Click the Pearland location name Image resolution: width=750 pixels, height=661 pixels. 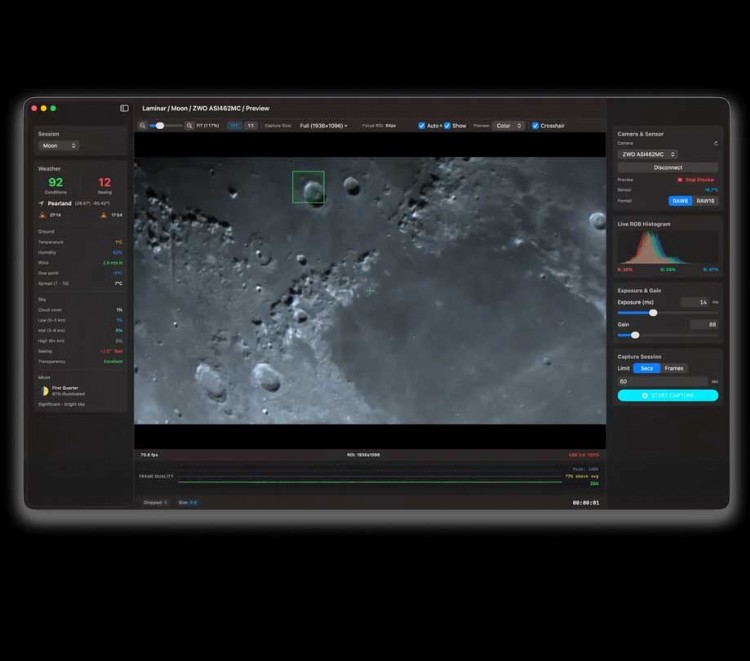click(x=59, y=203)
